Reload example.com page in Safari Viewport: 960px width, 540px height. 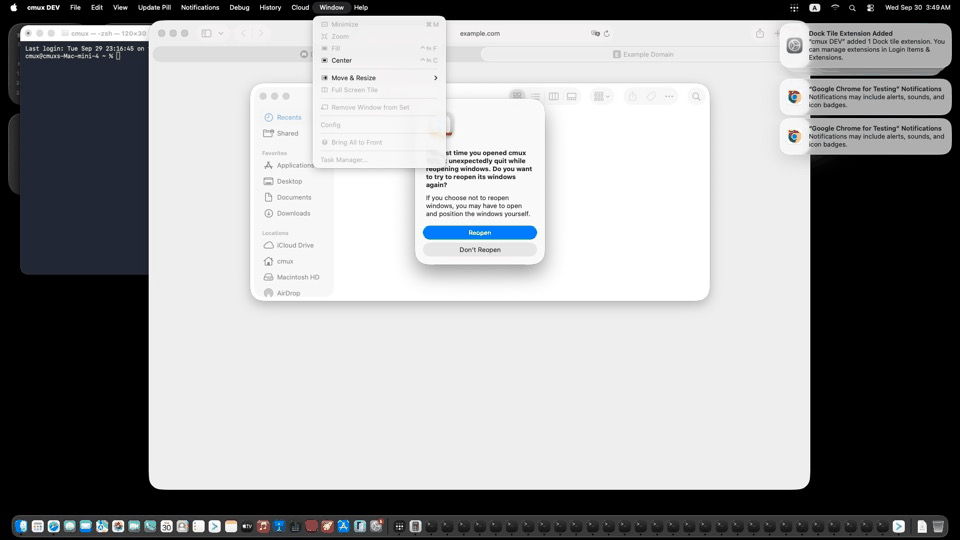607,34
